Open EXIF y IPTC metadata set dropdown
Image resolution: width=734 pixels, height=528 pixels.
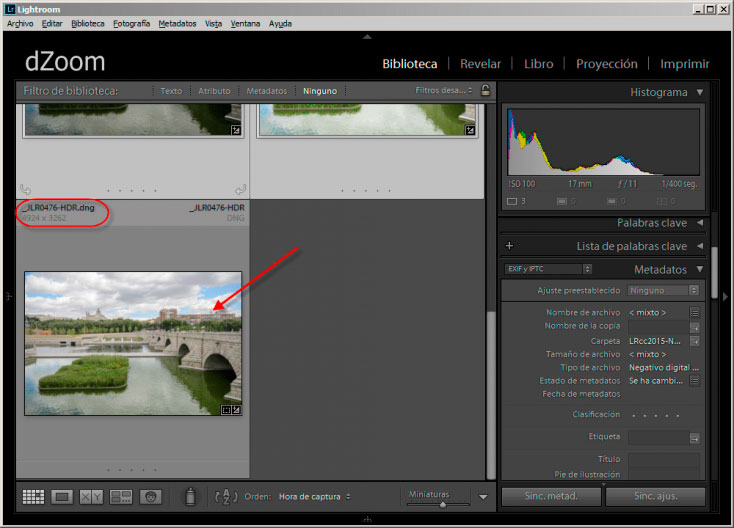click(x=548, y=269)
